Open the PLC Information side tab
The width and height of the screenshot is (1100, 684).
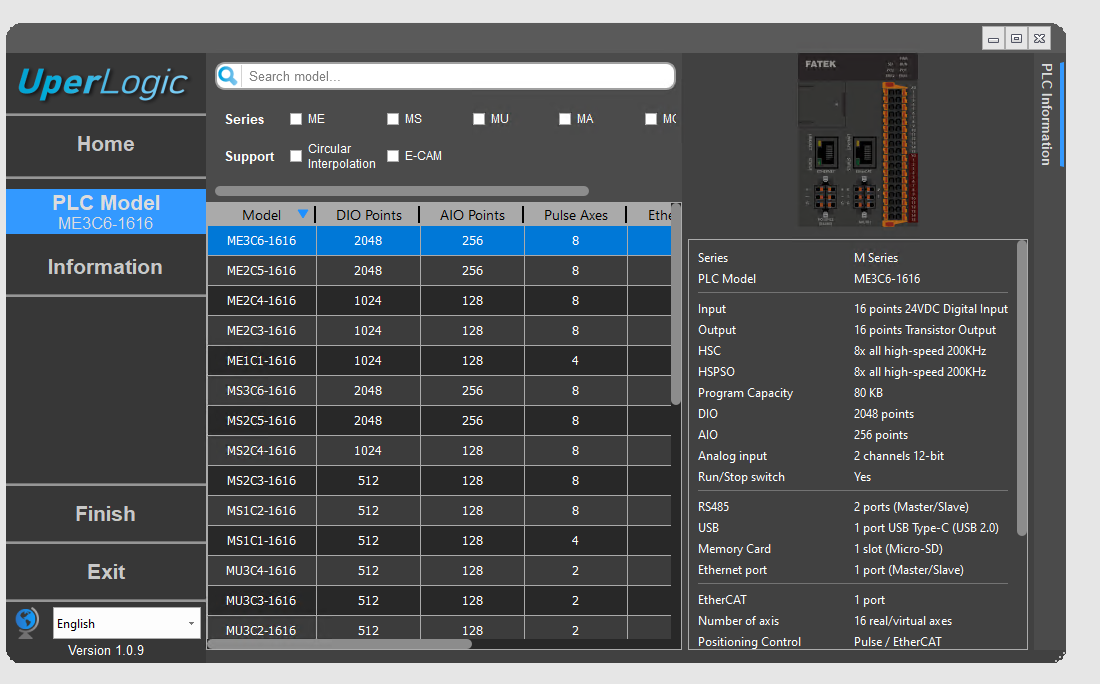coord(1046,114)
